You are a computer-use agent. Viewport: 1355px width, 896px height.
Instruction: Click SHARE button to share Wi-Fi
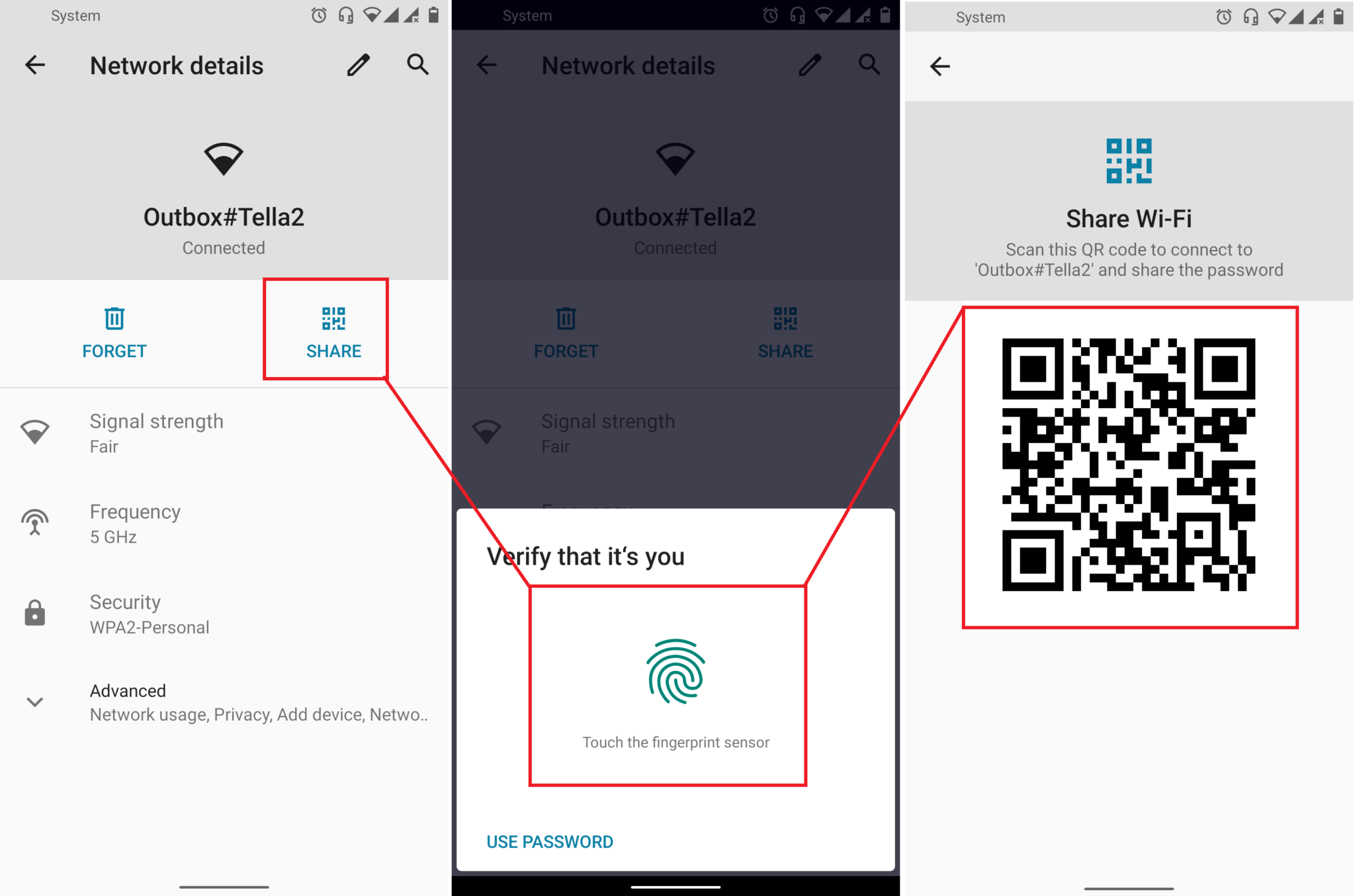click(x=334, y=330)
